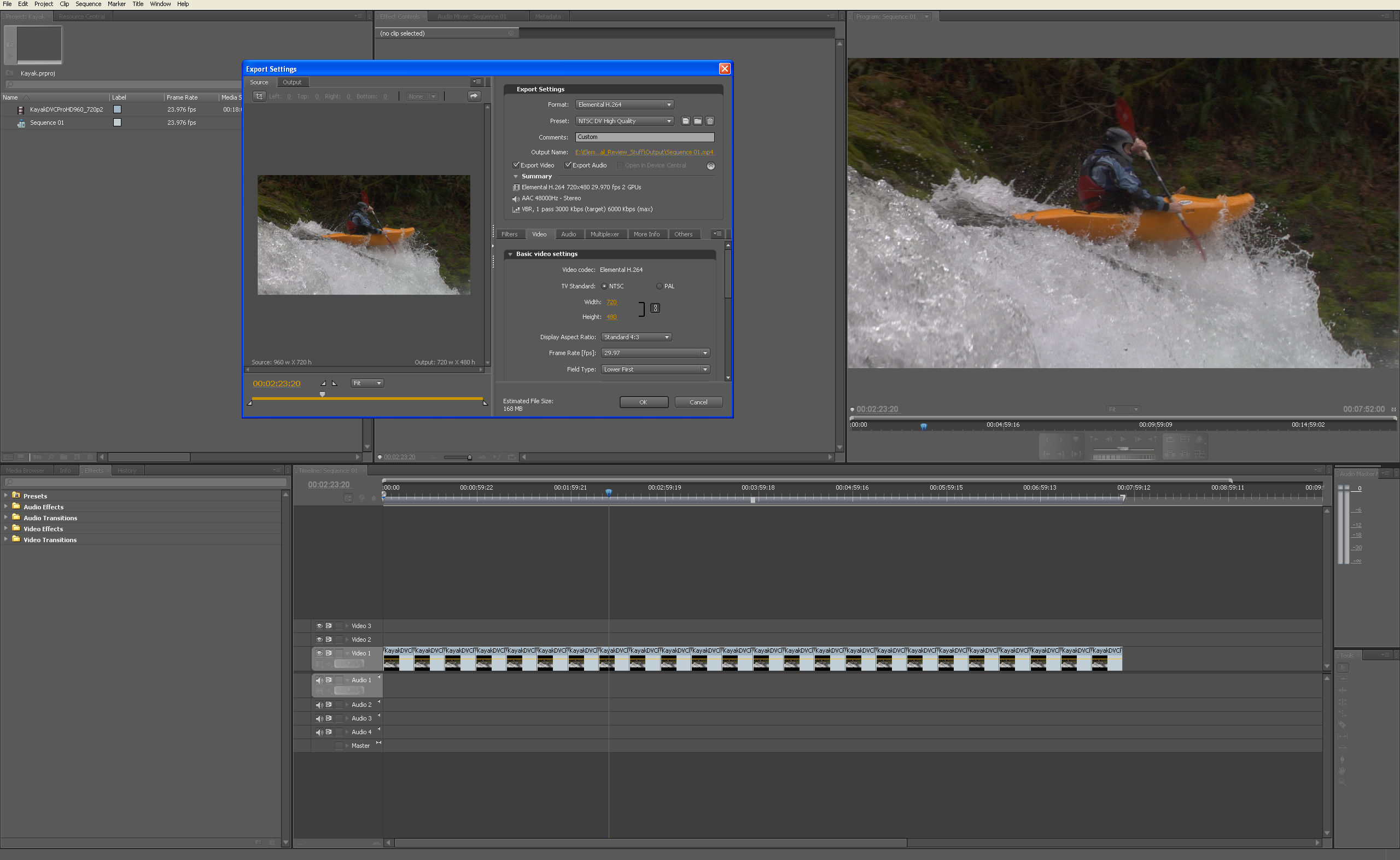The height and width of the screenshot is (860, 1400).
Task: Expand the Video Effects folder
Action: (6, 529)
